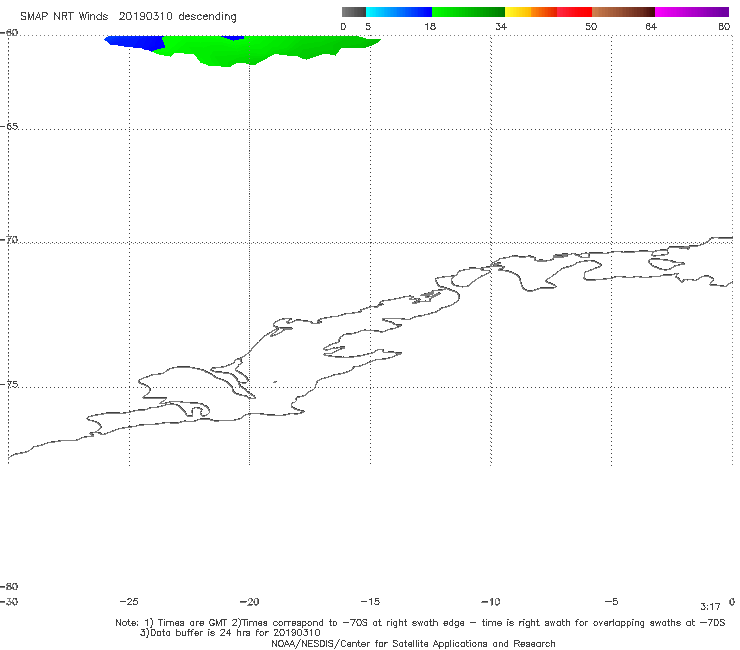Image resolution: width=740 pixels, height=650 pixels.
Task: Click the swath time "3:17"
Action: 710,607
